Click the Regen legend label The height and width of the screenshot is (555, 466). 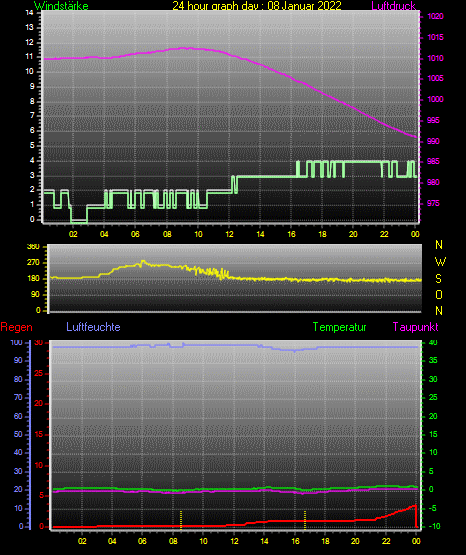[x=16, y=327]
